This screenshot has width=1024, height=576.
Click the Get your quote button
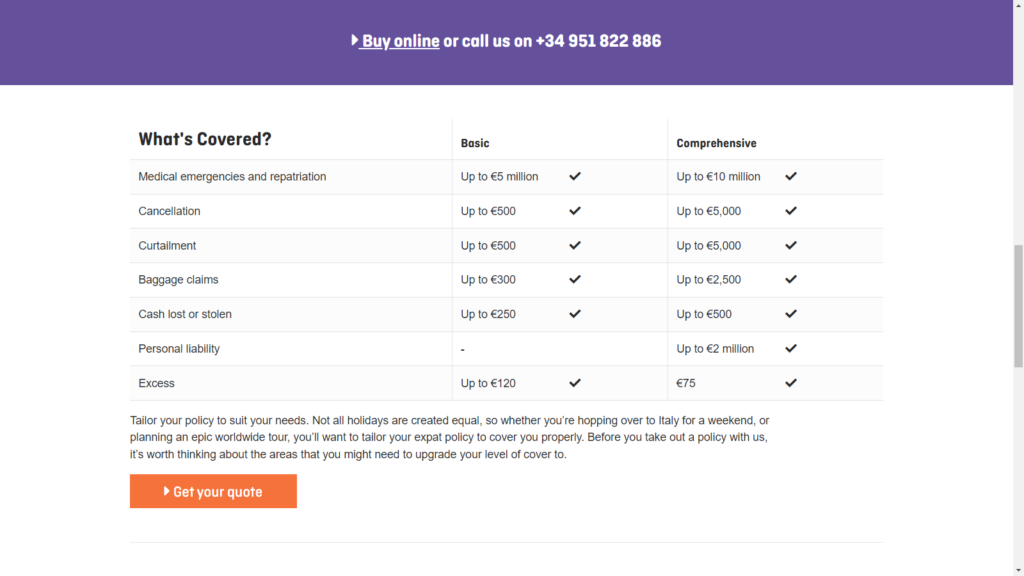coord(213,491)
